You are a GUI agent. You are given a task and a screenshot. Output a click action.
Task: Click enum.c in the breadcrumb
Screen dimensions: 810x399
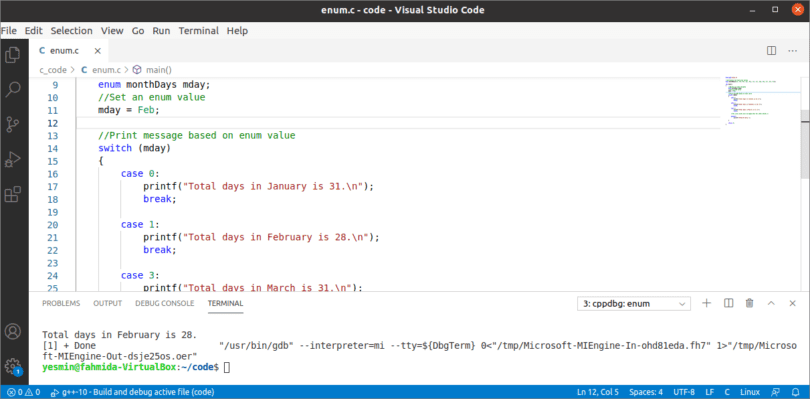tap(106, 70)
